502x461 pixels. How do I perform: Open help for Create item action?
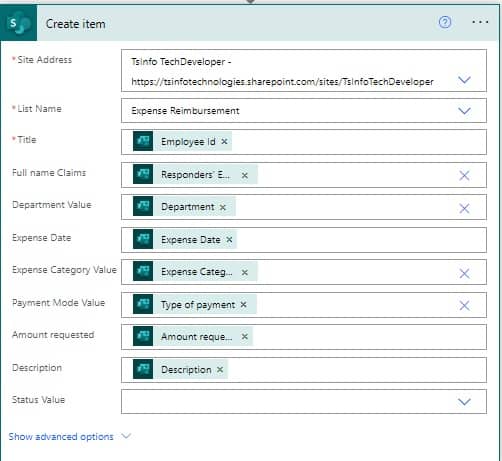pyautogui.click(x=445, y=22)
